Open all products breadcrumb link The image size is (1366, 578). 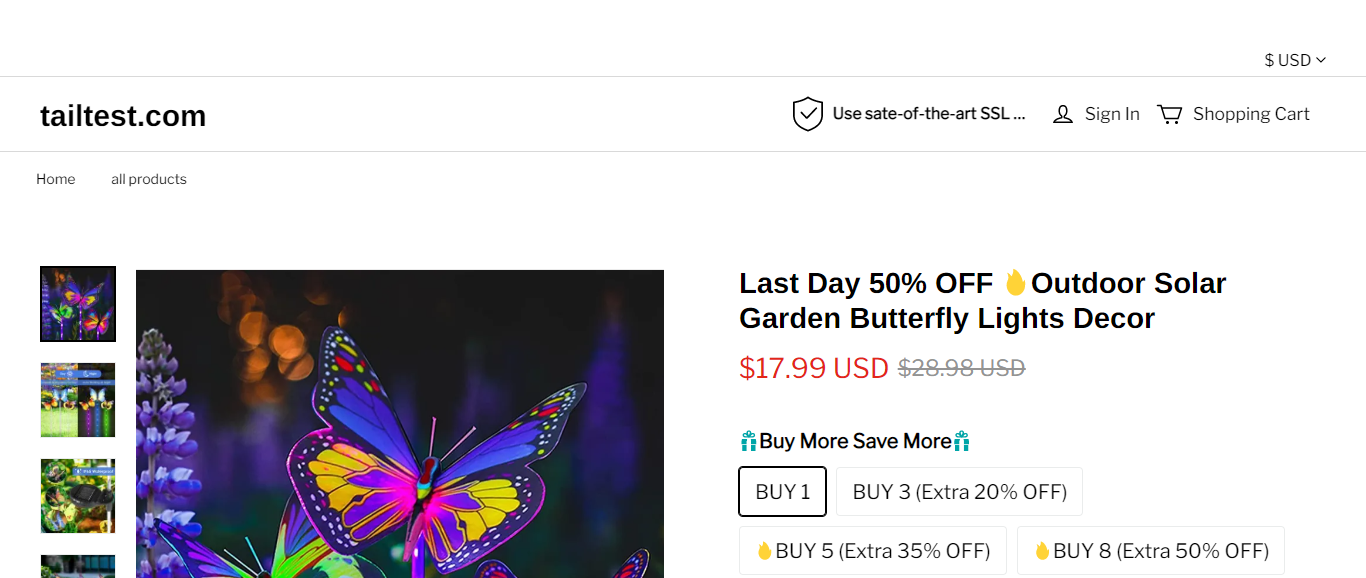click(149, 179)
